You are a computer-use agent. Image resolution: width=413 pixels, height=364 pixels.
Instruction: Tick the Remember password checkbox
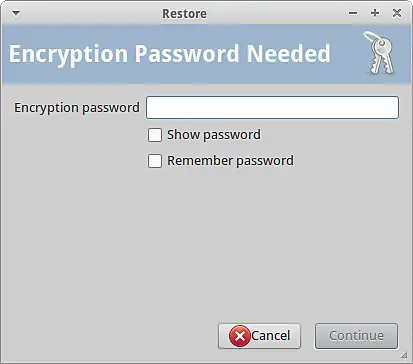pos(155,161)
